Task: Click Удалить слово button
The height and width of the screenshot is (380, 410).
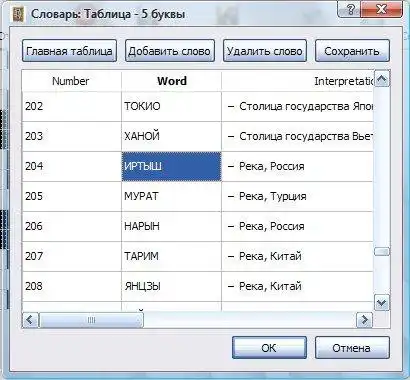Action: pyautogui.click(x=265, y=51)
